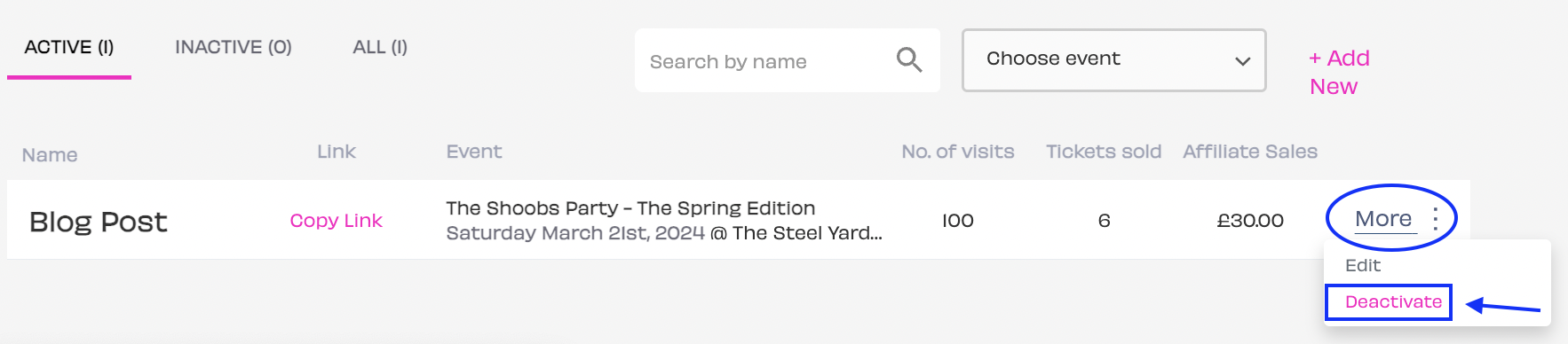Viewport: 1568px width, 344px height.
Task: Choose Deactivate in the More menu
Action: pos(1393,301)
